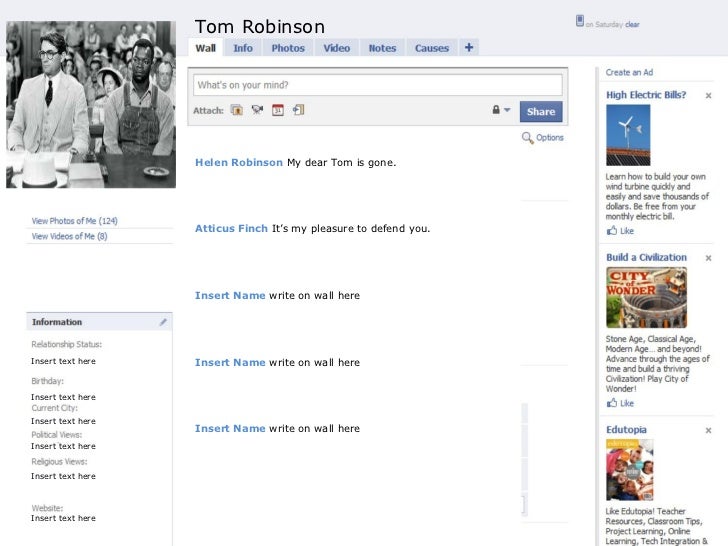Click View Videos of Me (8)

click(x=69, y=236)
